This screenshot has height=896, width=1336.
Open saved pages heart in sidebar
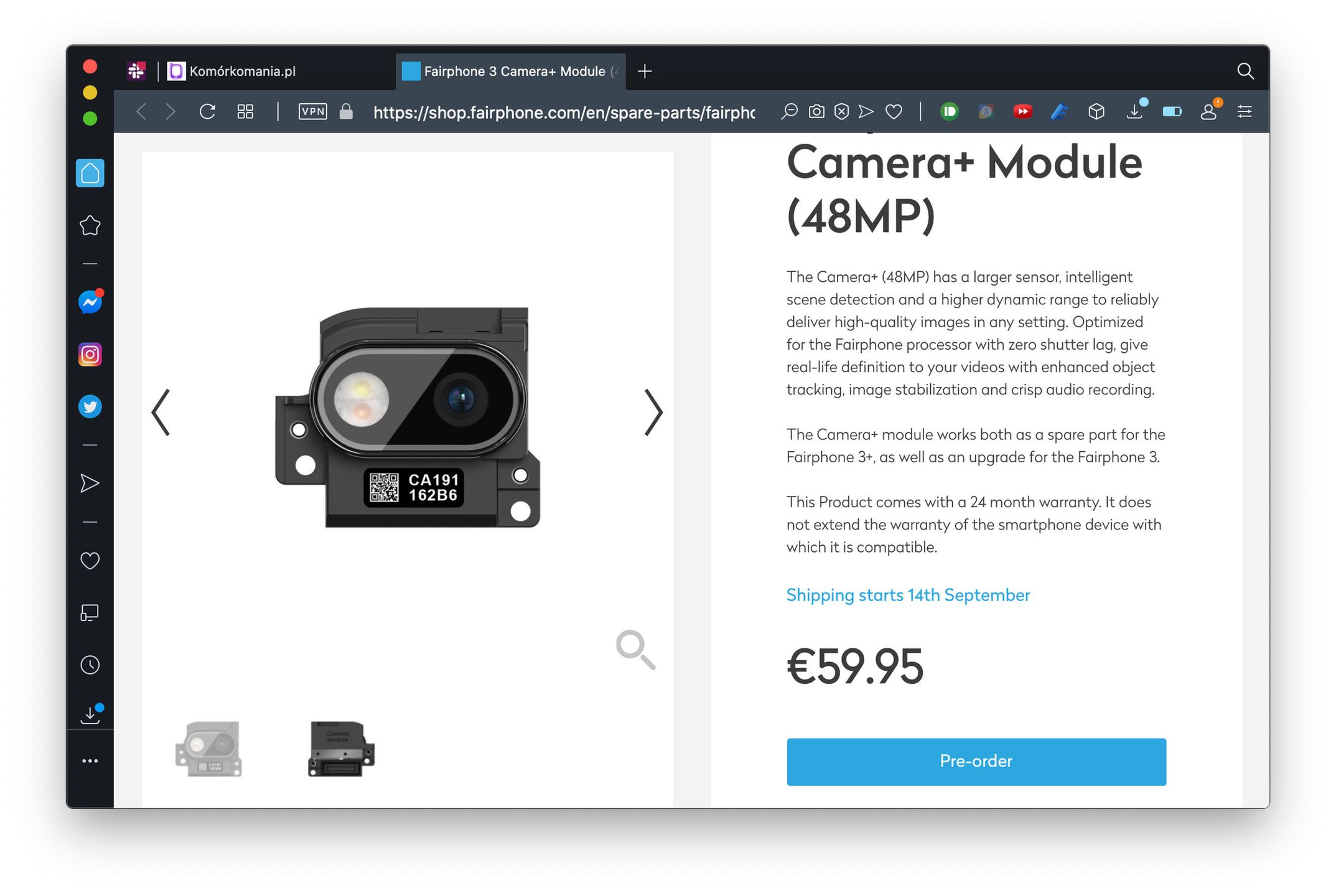point(90,561)
